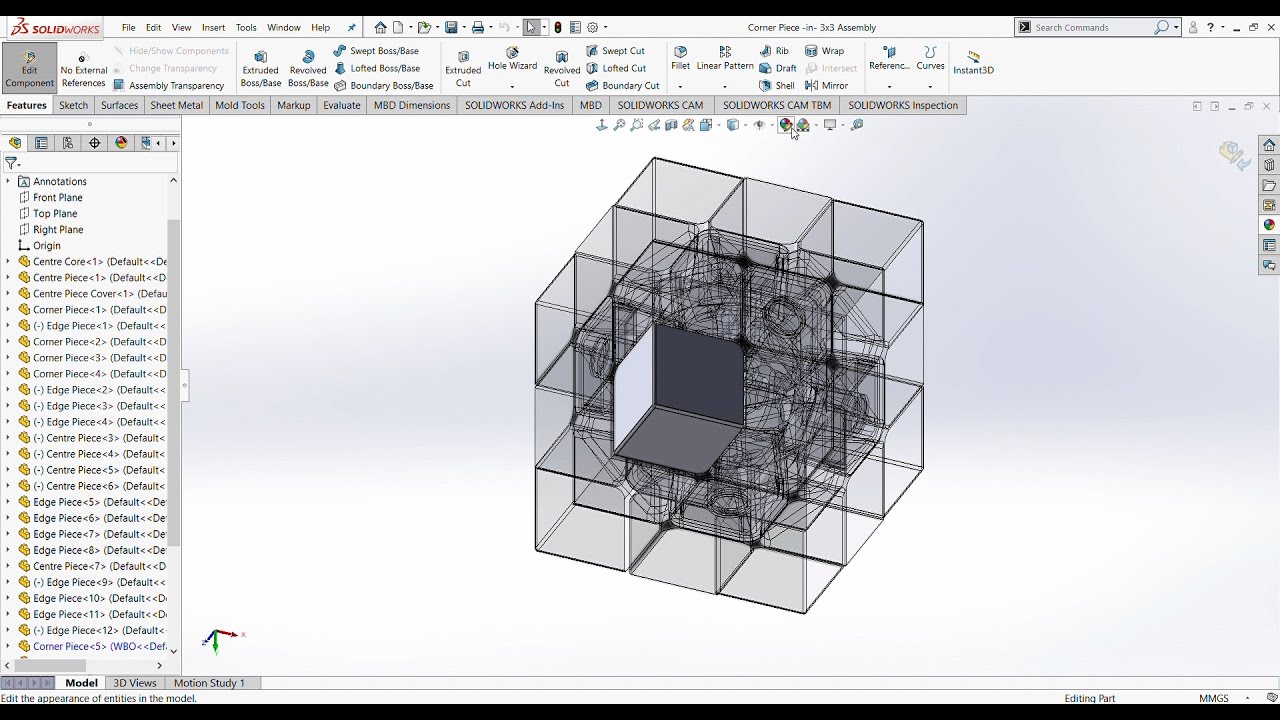This screenshot has height=720, width=1280.
Task: Choose the Swept Boss/Base tool
Action: coord(376,51)
